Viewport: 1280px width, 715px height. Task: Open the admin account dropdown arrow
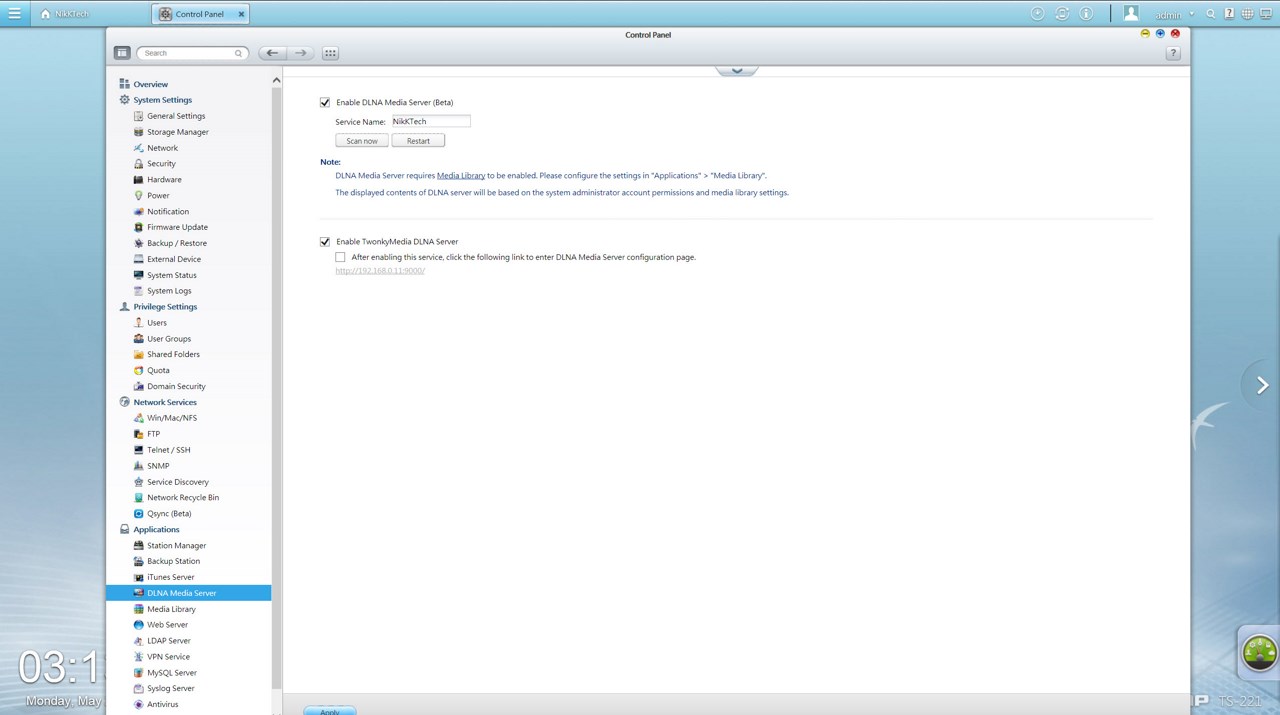(1192, 15)
